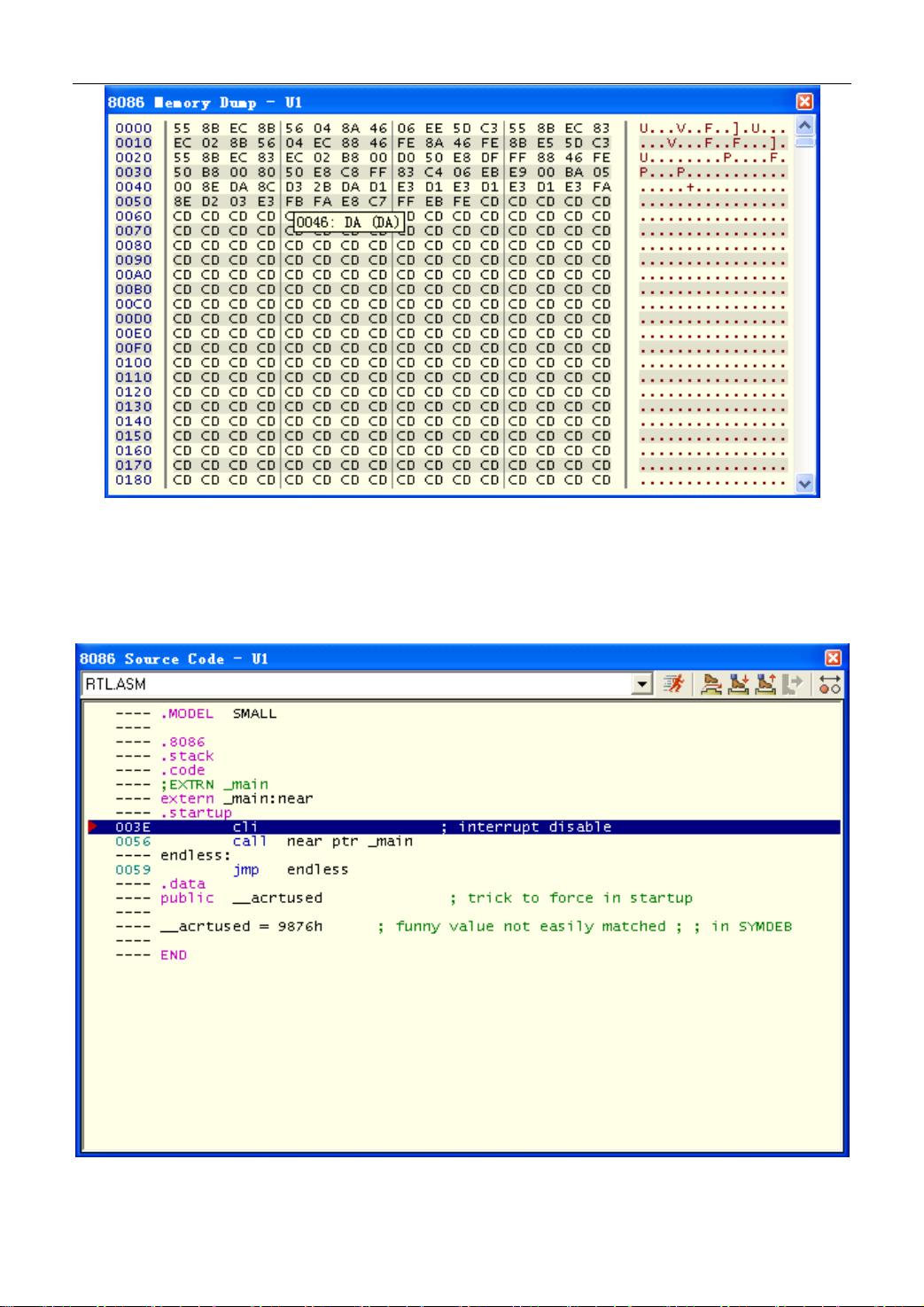
Task: Click the Step Out icon with up arrow
Action: point(765,684)
